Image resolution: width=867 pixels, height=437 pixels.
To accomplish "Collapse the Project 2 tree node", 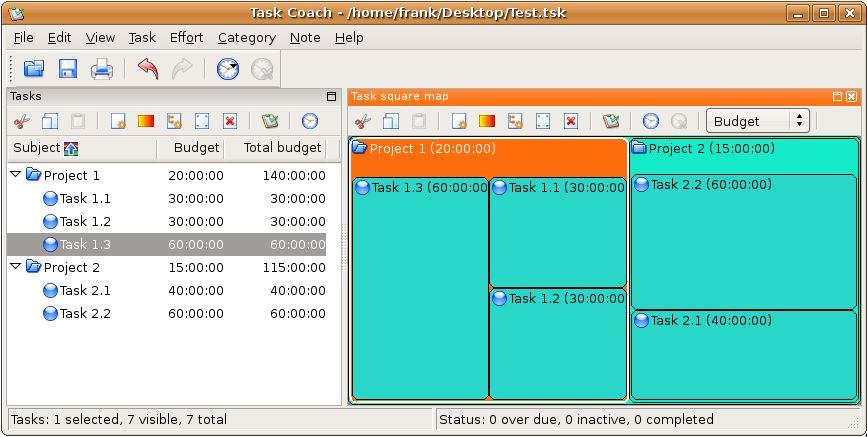I will pyautogui.click(x=16, y=267).
